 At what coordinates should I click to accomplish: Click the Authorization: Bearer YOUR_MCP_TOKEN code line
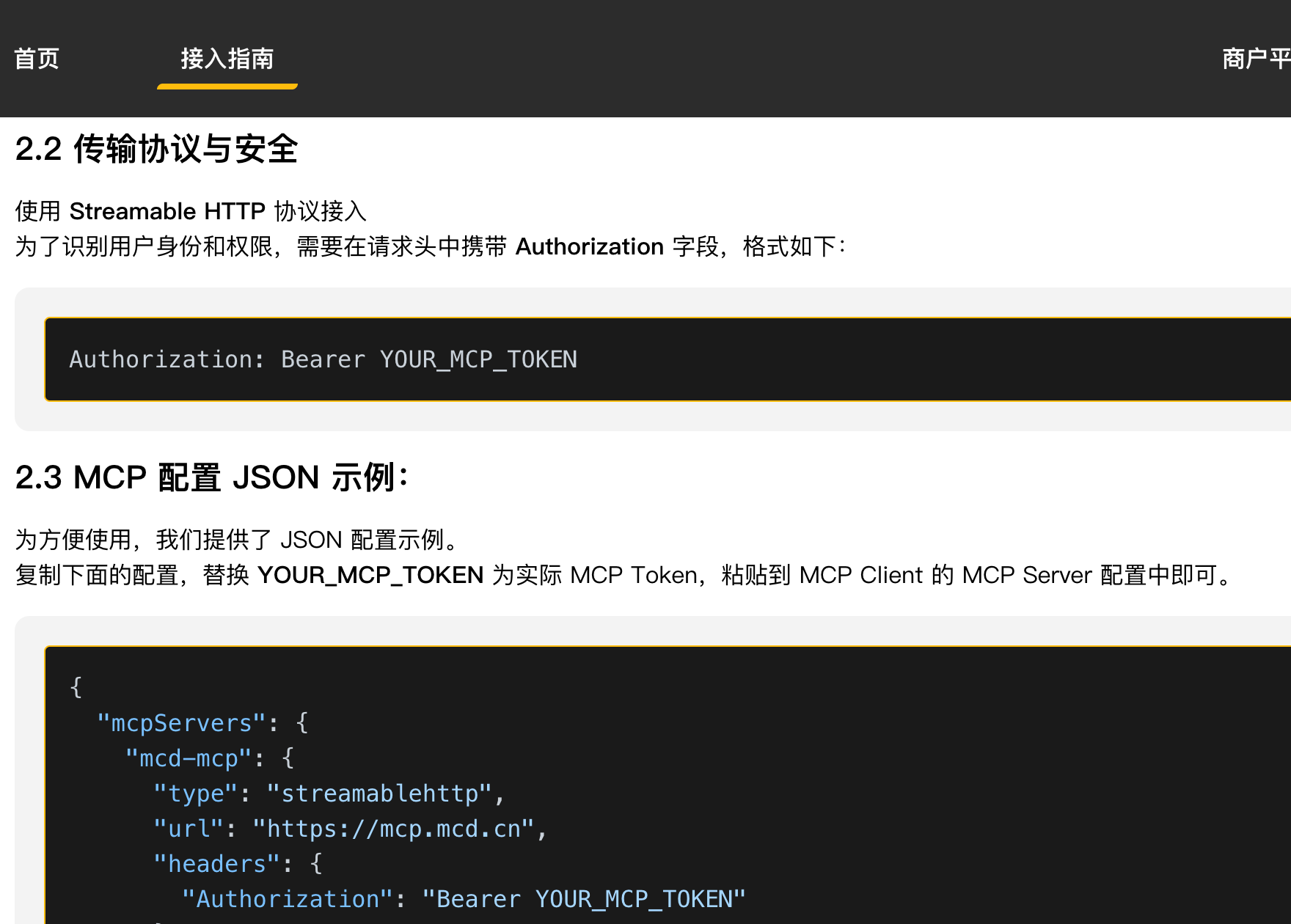pos(323,359)
